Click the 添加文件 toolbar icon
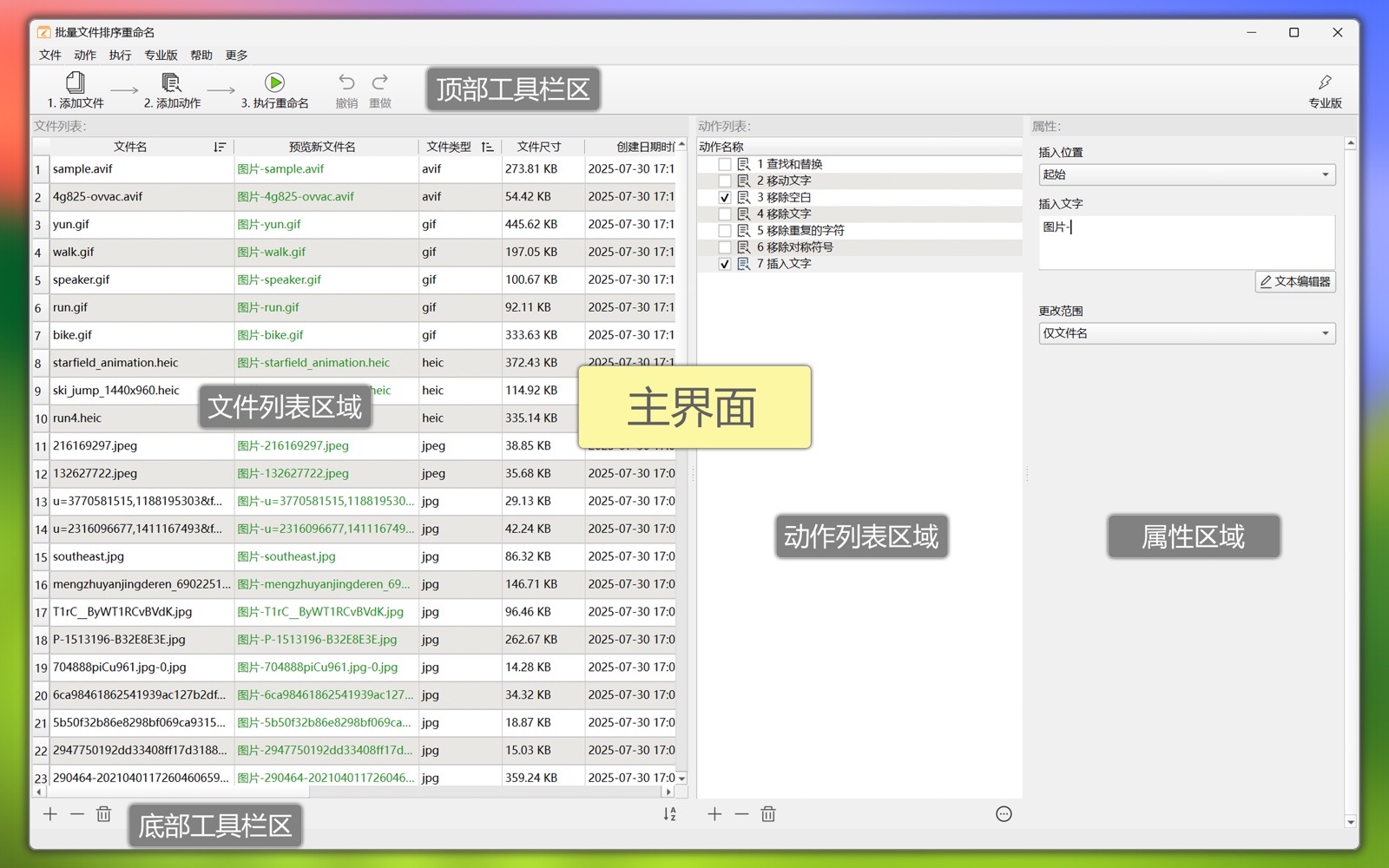This screenshot has width=1389, height=868. coord(76,83)
